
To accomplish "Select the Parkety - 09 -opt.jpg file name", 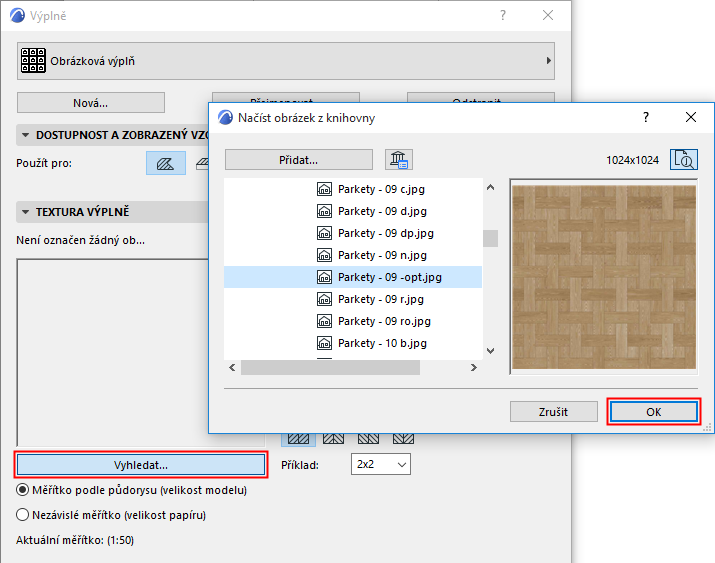I will point(390,277).
